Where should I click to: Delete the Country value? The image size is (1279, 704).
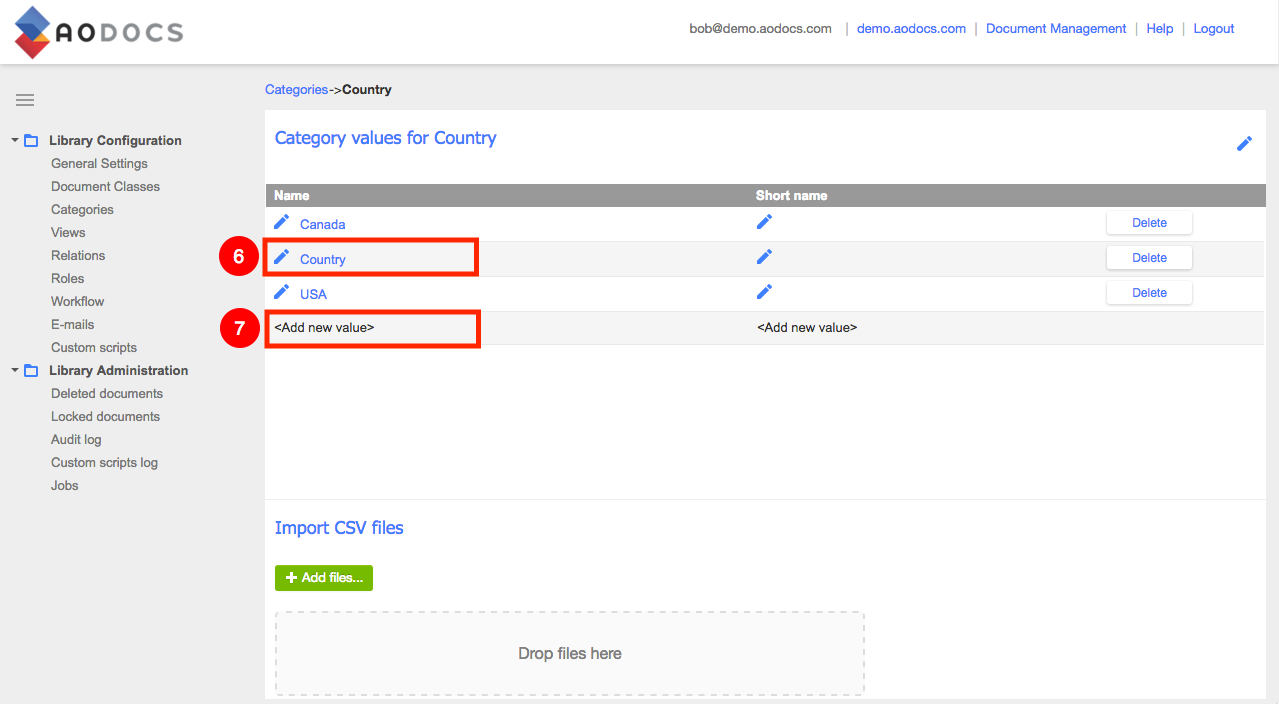coord(1149,258)
